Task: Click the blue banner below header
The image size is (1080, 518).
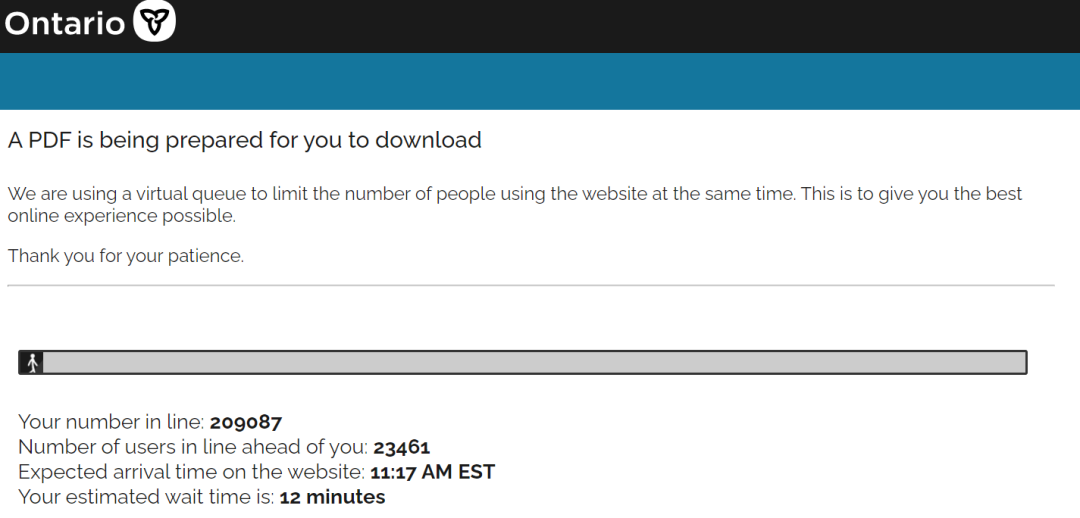Action: pos(540,81)
